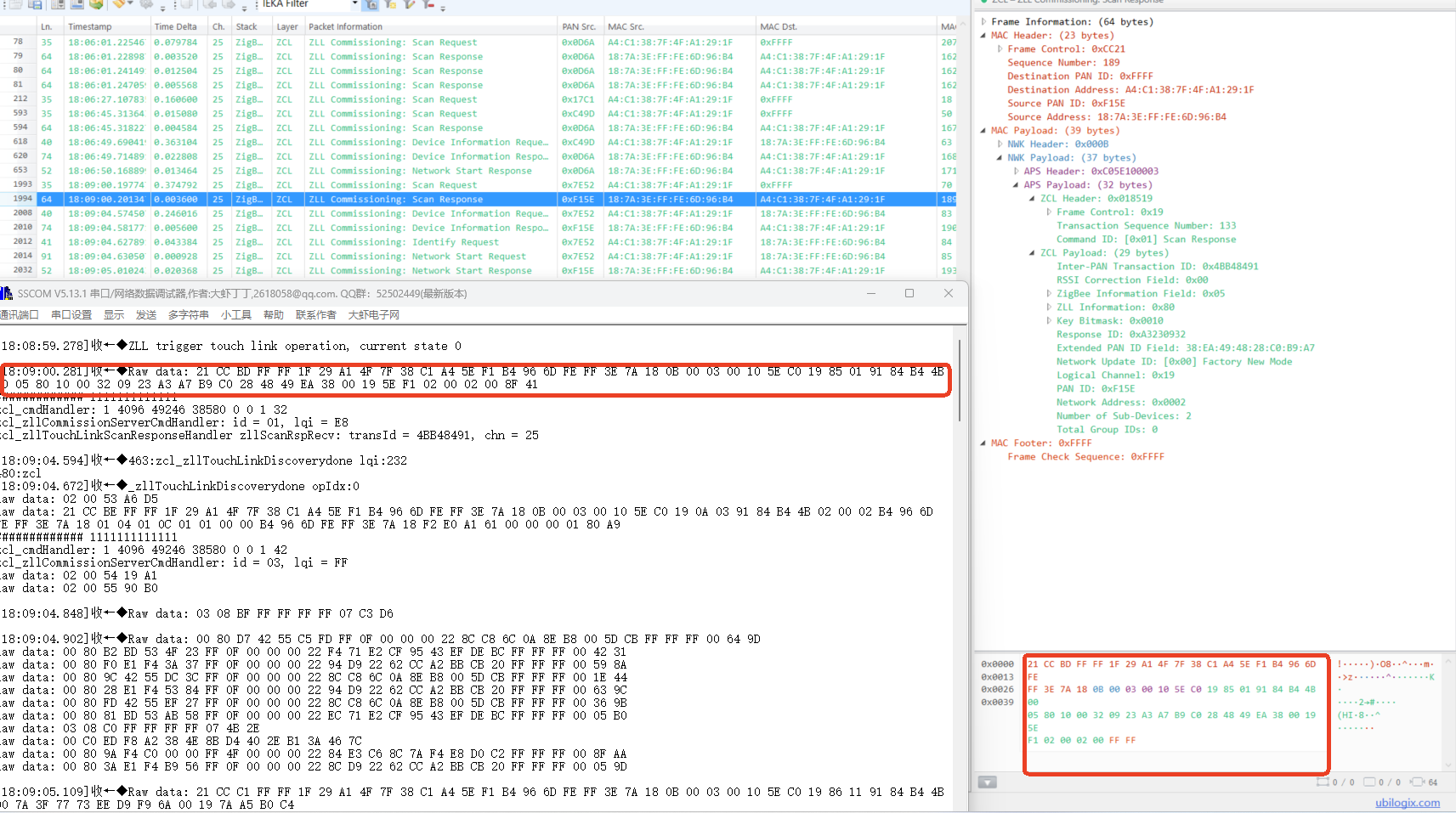Click the MAC Dst. column header
The image size is (1456, 813).
coord(847,27)
